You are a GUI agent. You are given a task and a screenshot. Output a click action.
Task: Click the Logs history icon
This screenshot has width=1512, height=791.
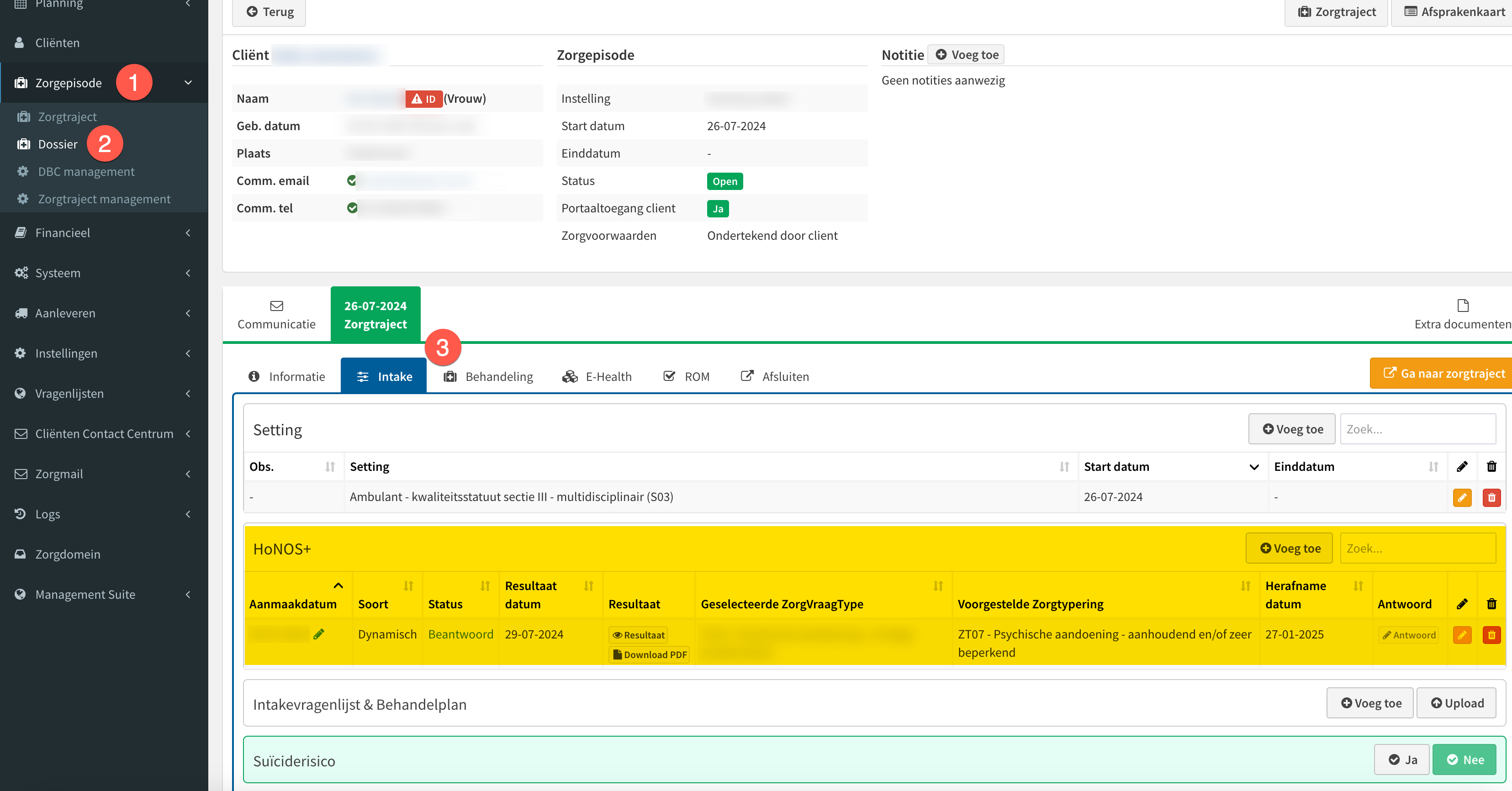pyautogui.click(x=20, y=514)
